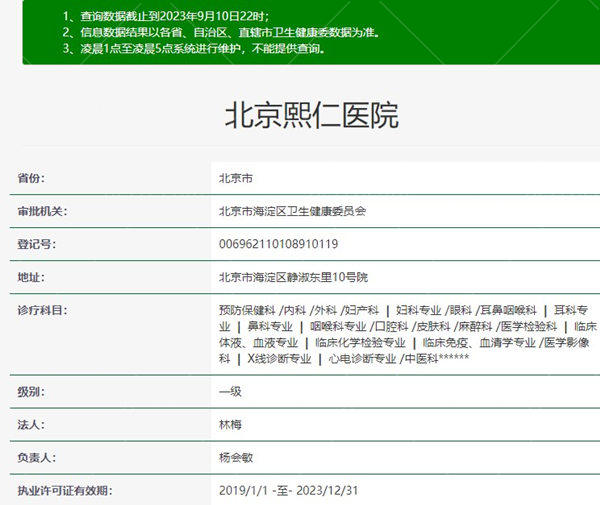Click the 临床化学检验专业 entry
This screenshot has width=600, height=505.
360,342
